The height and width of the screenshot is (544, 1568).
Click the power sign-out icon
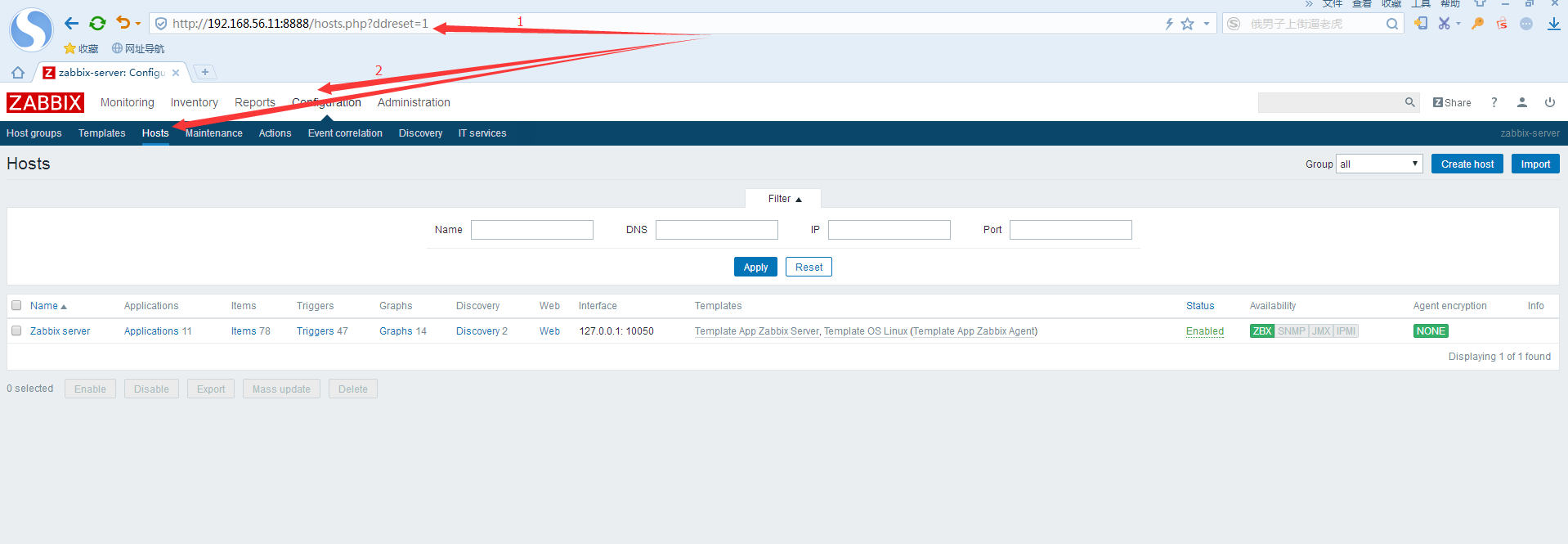pos(1550,102)
